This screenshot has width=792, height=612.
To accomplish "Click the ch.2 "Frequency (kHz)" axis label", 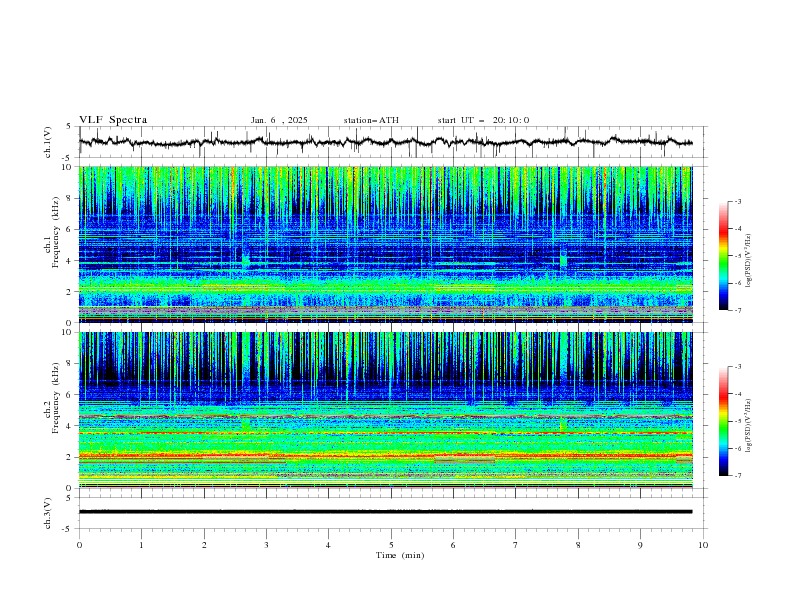I will [x=56, y=398].
